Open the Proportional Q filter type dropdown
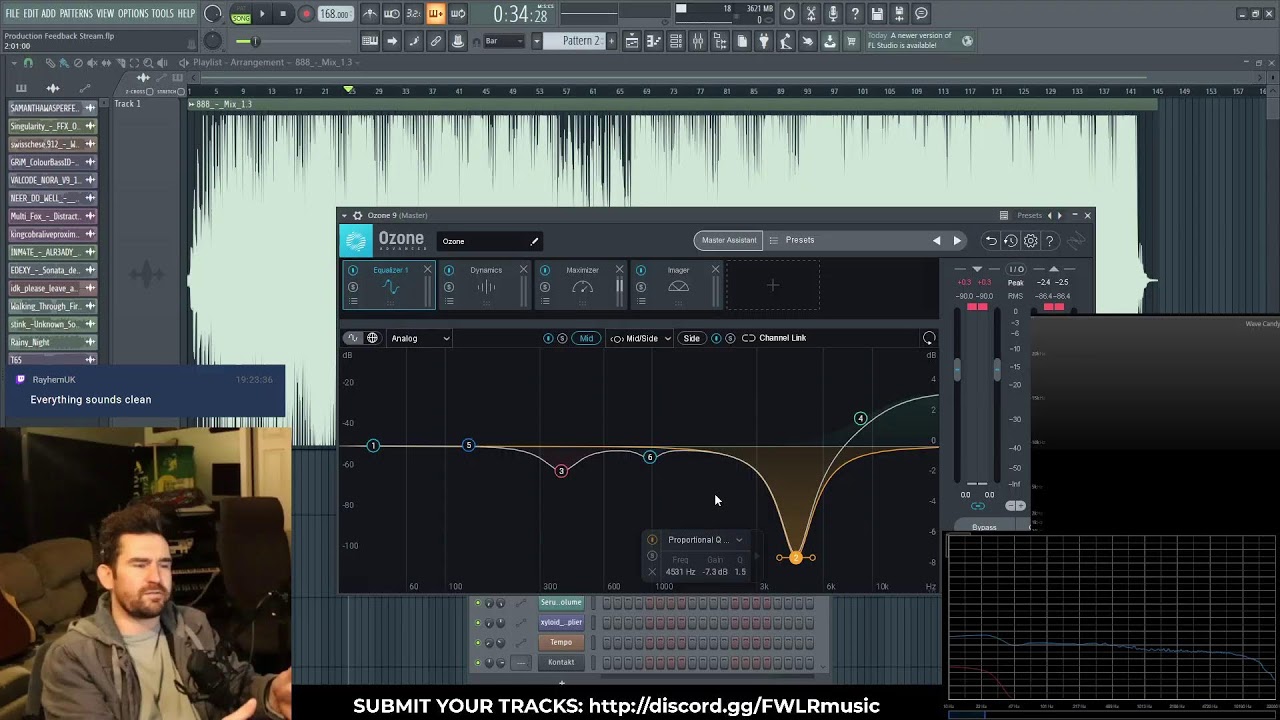Viewport: 1280px width, 720px height. (x=705, y=540)
